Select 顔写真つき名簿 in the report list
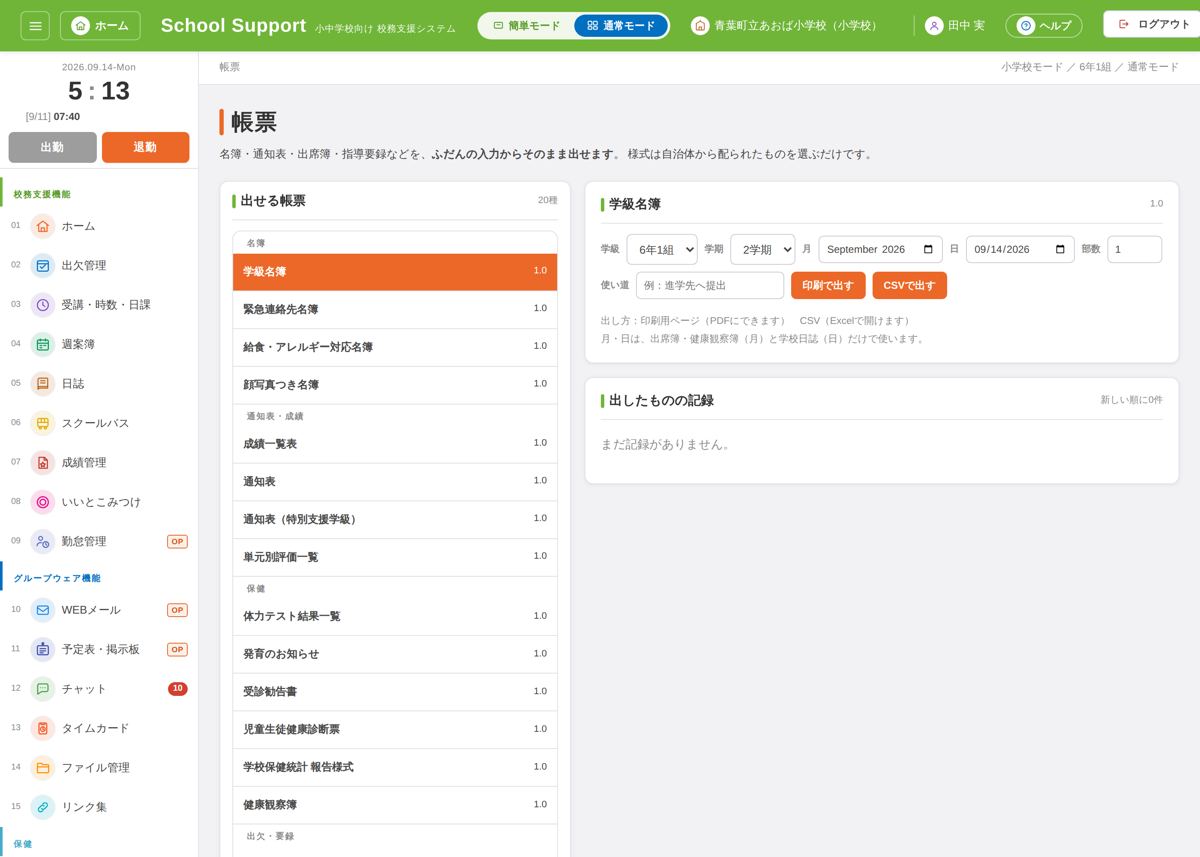The width and height of the screenshot is (1200, 857). tap(395, 385)
